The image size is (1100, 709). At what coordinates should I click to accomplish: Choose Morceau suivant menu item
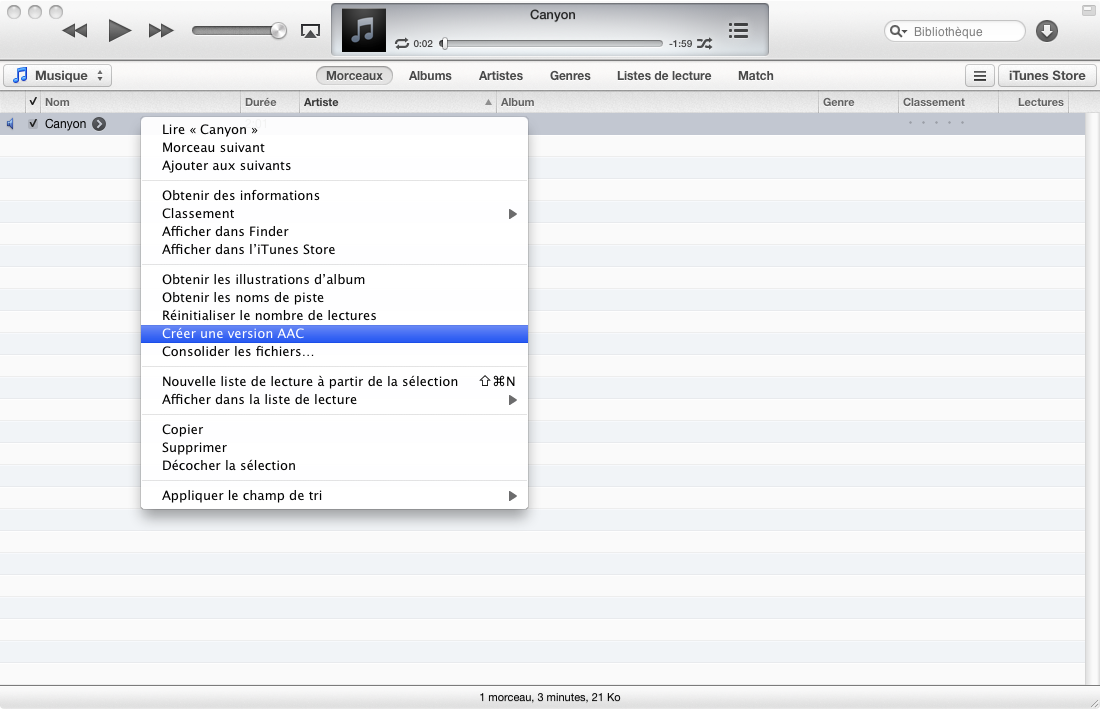pos(334,148)
